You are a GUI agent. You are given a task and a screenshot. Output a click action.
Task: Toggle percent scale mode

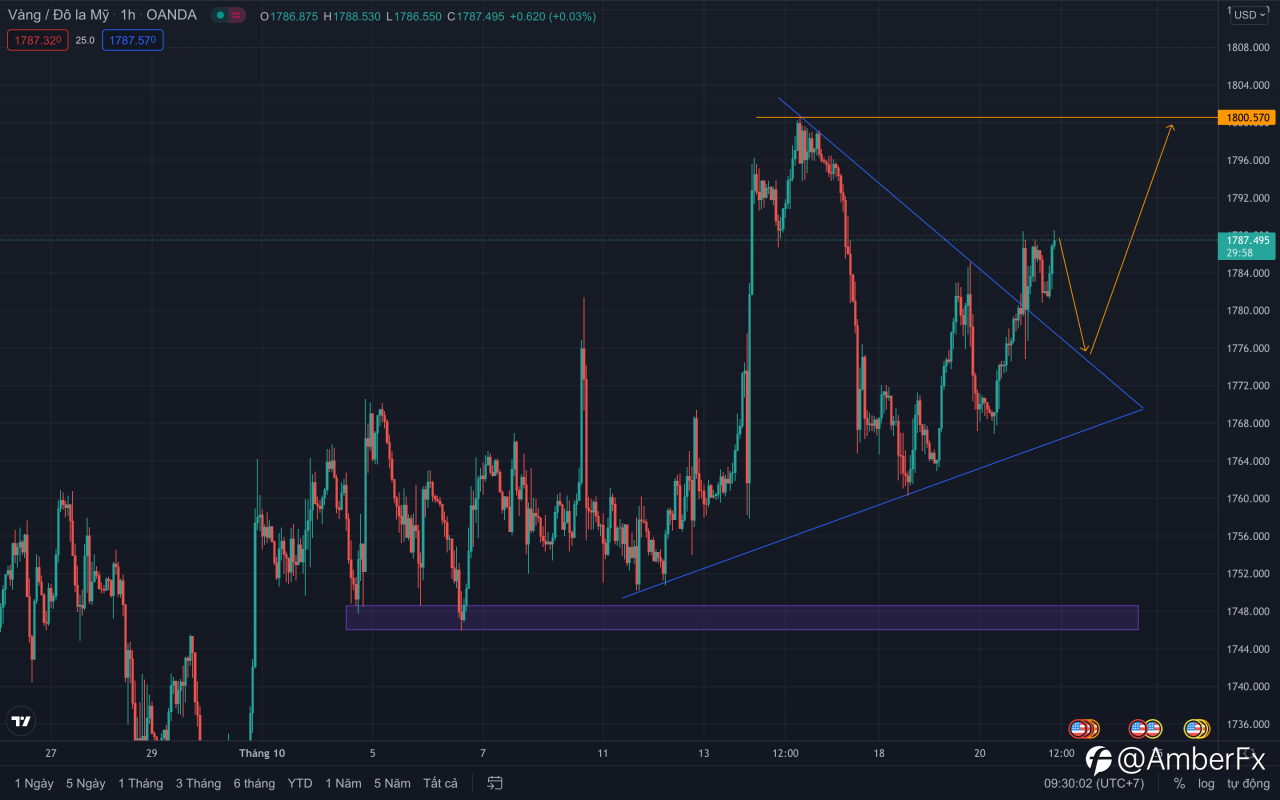click(x=1179, y=783)
